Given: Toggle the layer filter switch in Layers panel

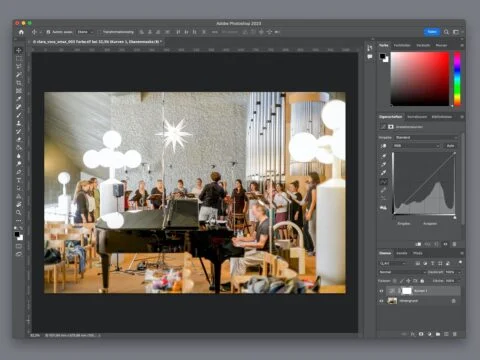Looking at the screenshot, I should (x=460, y=263).
